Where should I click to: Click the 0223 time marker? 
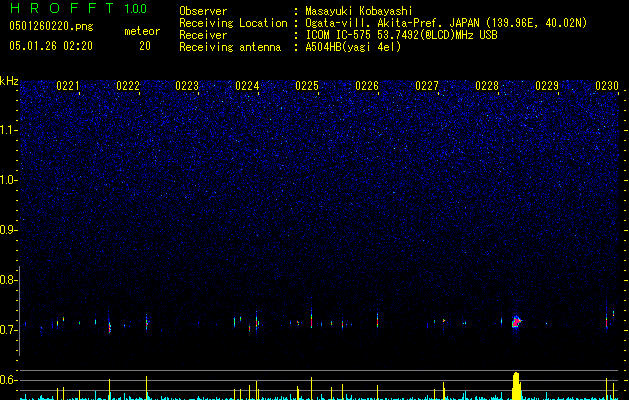coord(187,86)
